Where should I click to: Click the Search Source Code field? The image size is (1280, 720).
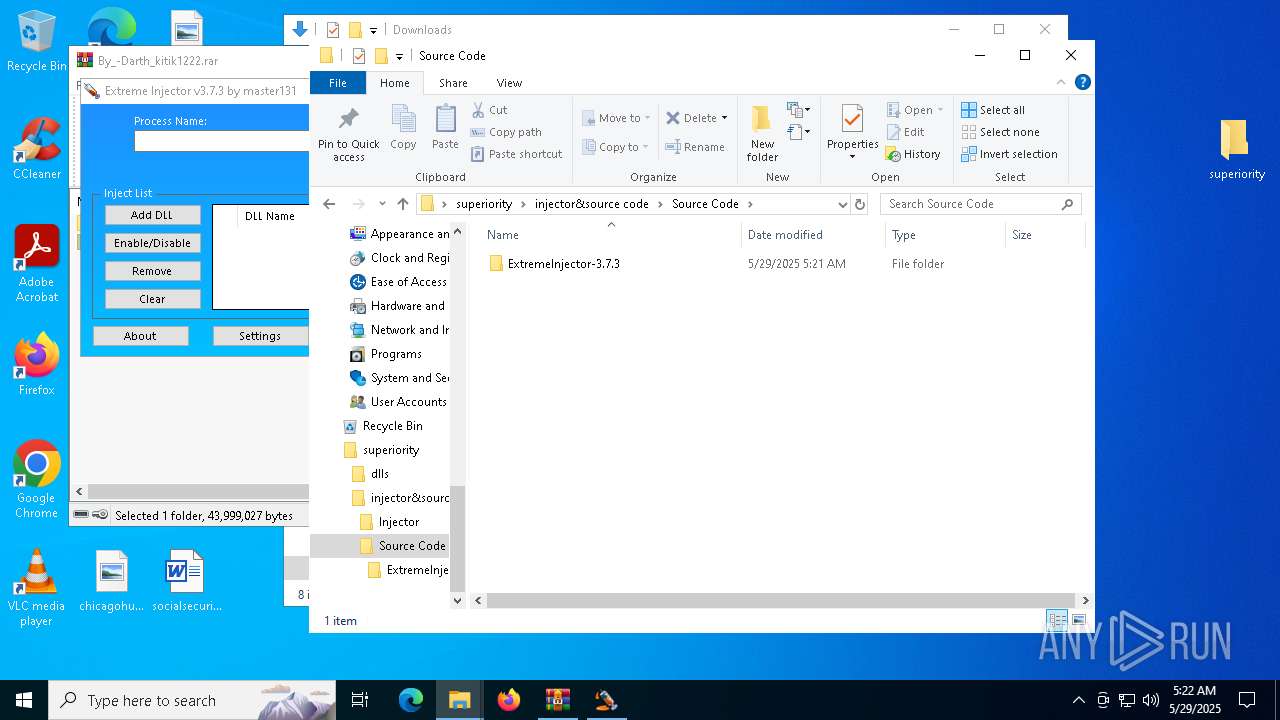pos(980,204)
